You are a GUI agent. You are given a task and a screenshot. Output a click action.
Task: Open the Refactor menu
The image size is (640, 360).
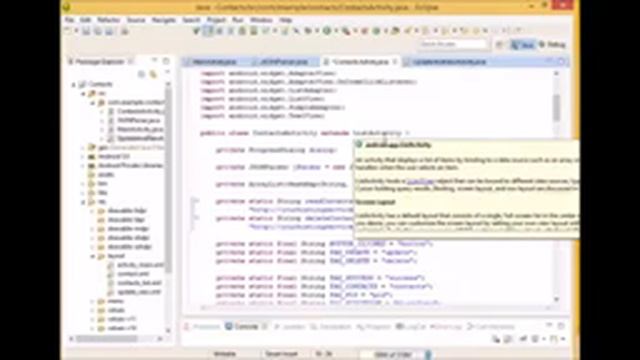point(109,20)
